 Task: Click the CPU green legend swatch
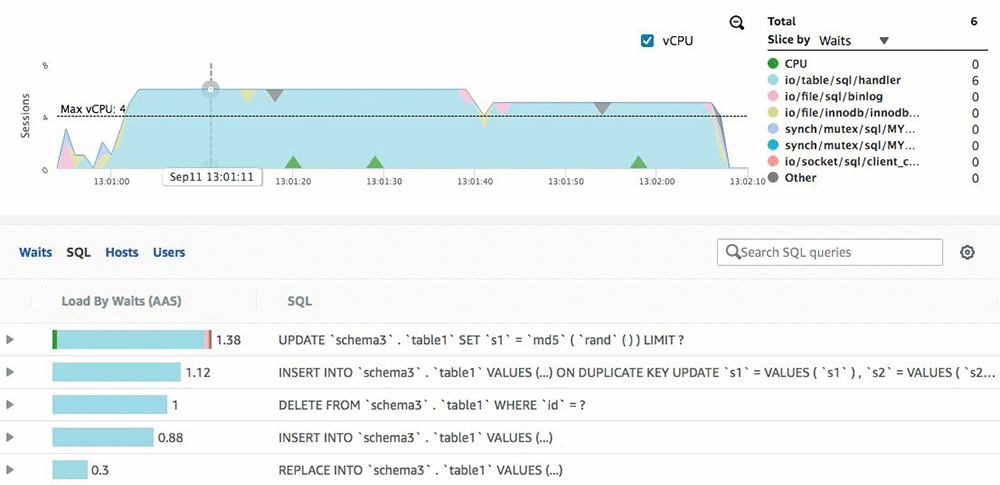773,64
